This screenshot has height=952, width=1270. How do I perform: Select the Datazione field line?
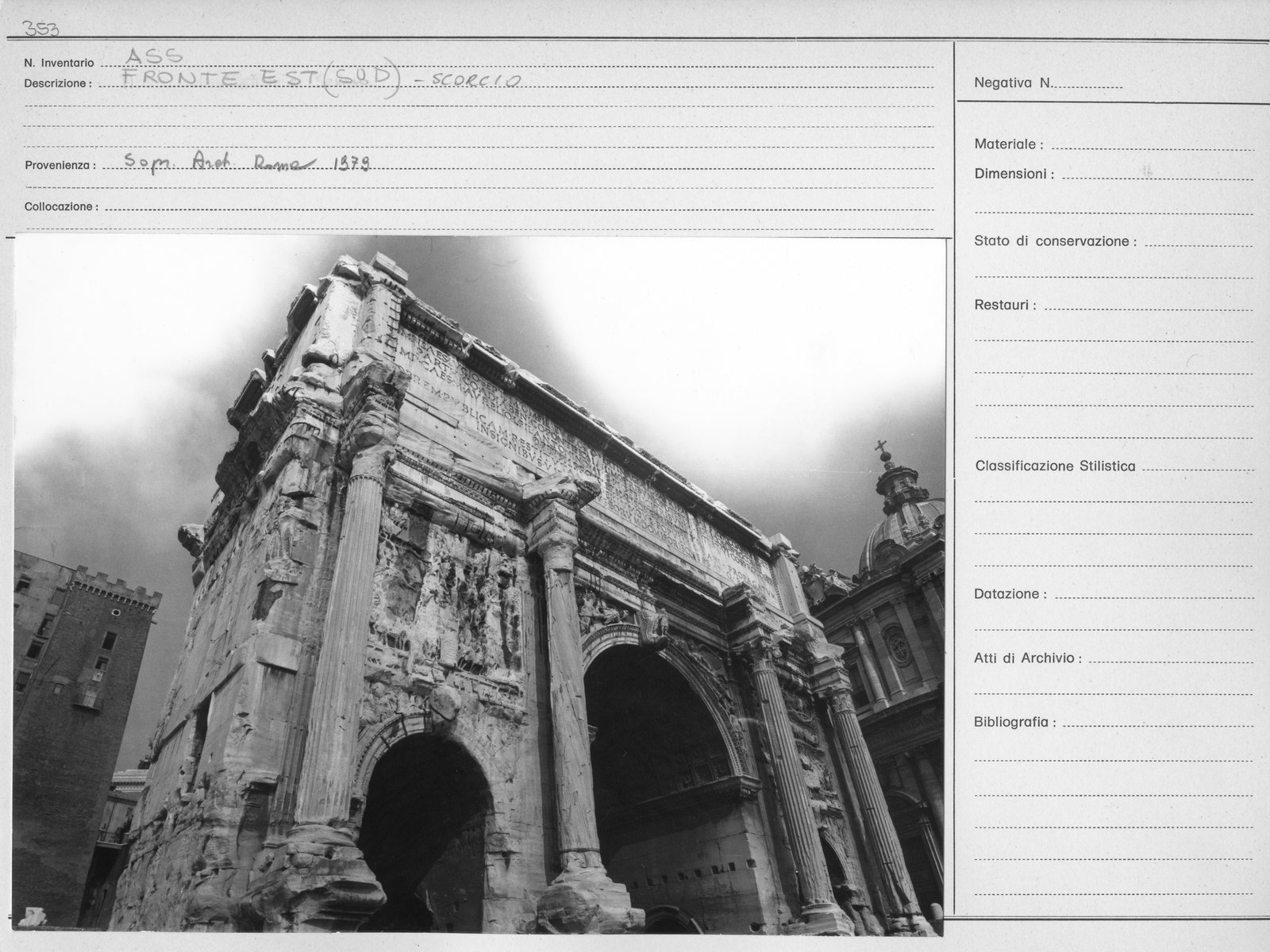[x=1154, y=594]
